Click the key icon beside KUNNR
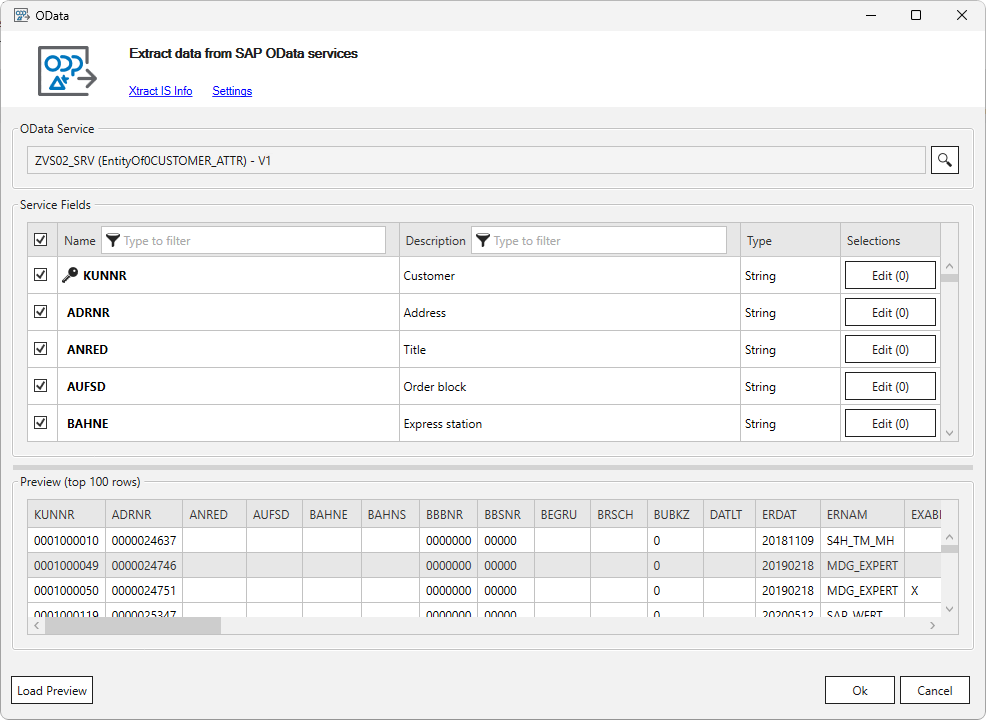This screenshot has height=720, width=986. [68, 274]
